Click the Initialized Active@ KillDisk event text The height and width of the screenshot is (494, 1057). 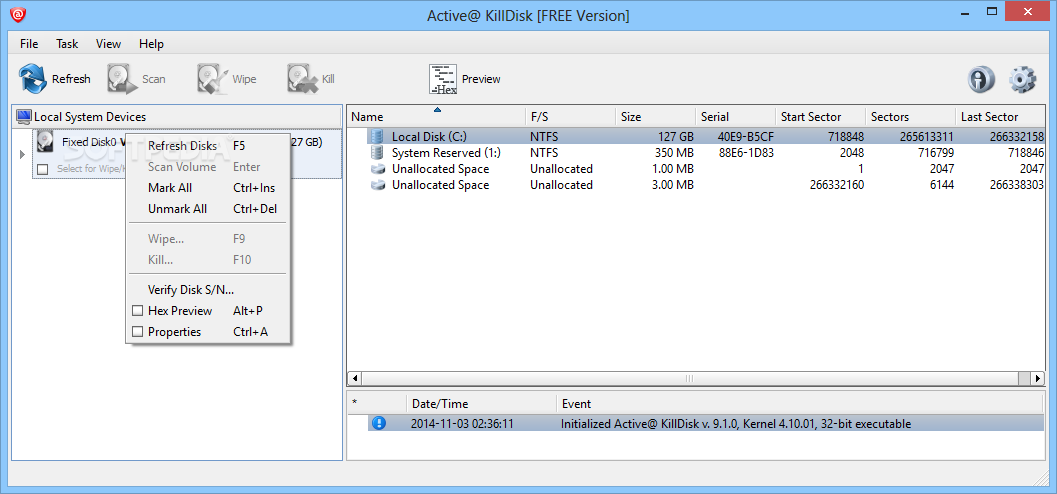[735, 424]
